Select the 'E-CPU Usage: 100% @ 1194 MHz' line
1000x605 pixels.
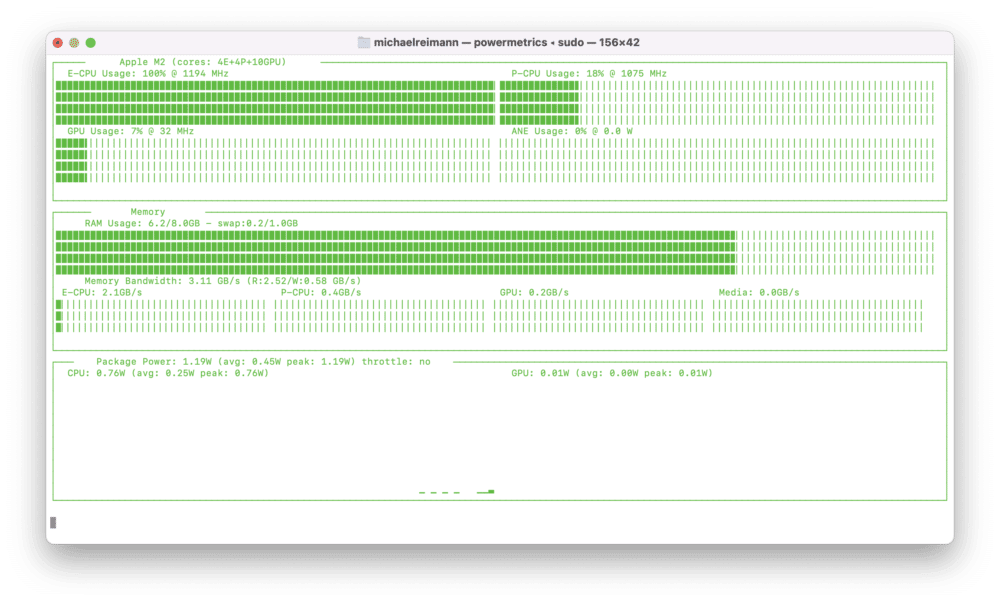pyautogui.click(x=148, y=74)
